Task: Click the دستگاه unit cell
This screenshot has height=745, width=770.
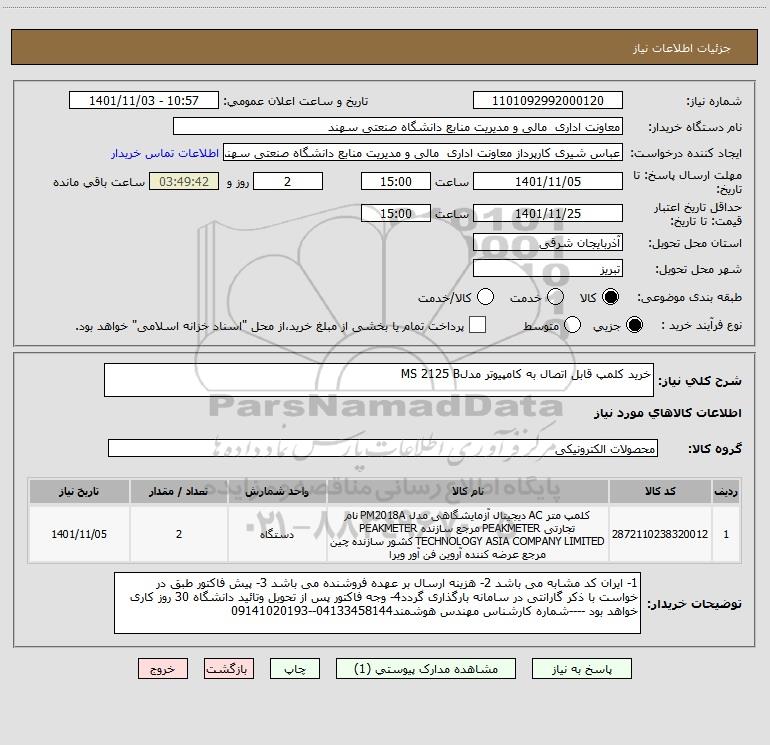Action: [277, 534]
